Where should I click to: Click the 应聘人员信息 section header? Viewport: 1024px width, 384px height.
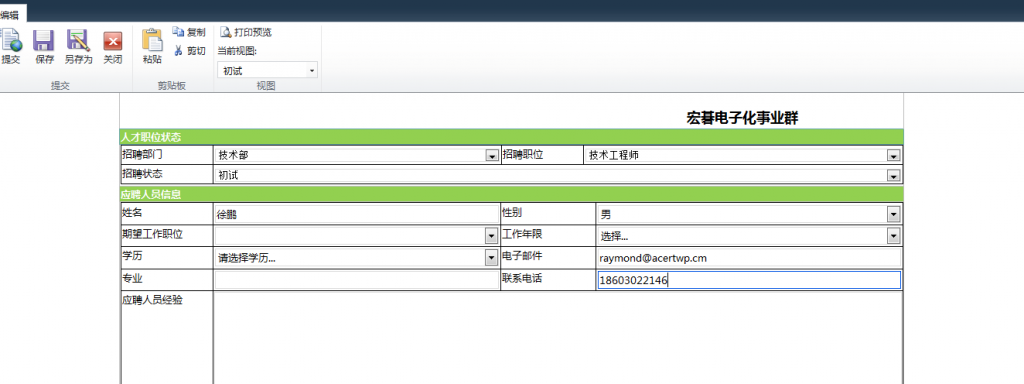tap(511, 194)
